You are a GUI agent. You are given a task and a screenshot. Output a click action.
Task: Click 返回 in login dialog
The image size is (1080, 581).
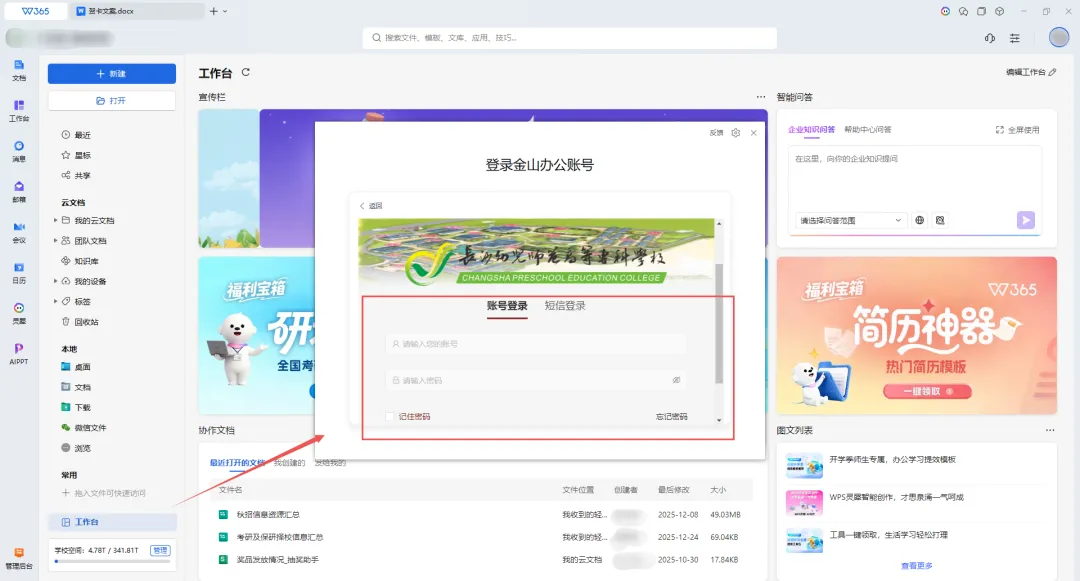[371, 206]
